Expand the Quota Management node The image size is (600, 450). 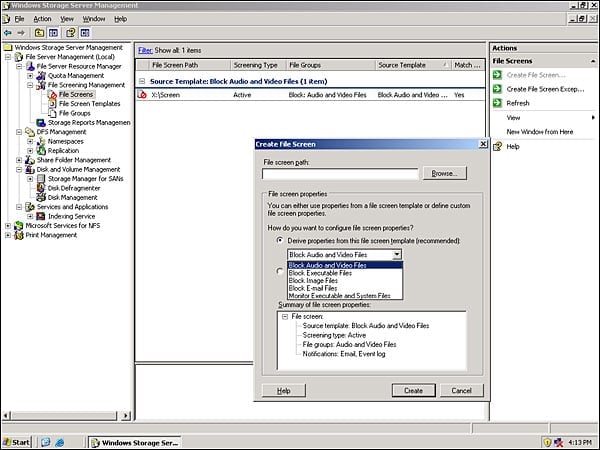(30, 76)
